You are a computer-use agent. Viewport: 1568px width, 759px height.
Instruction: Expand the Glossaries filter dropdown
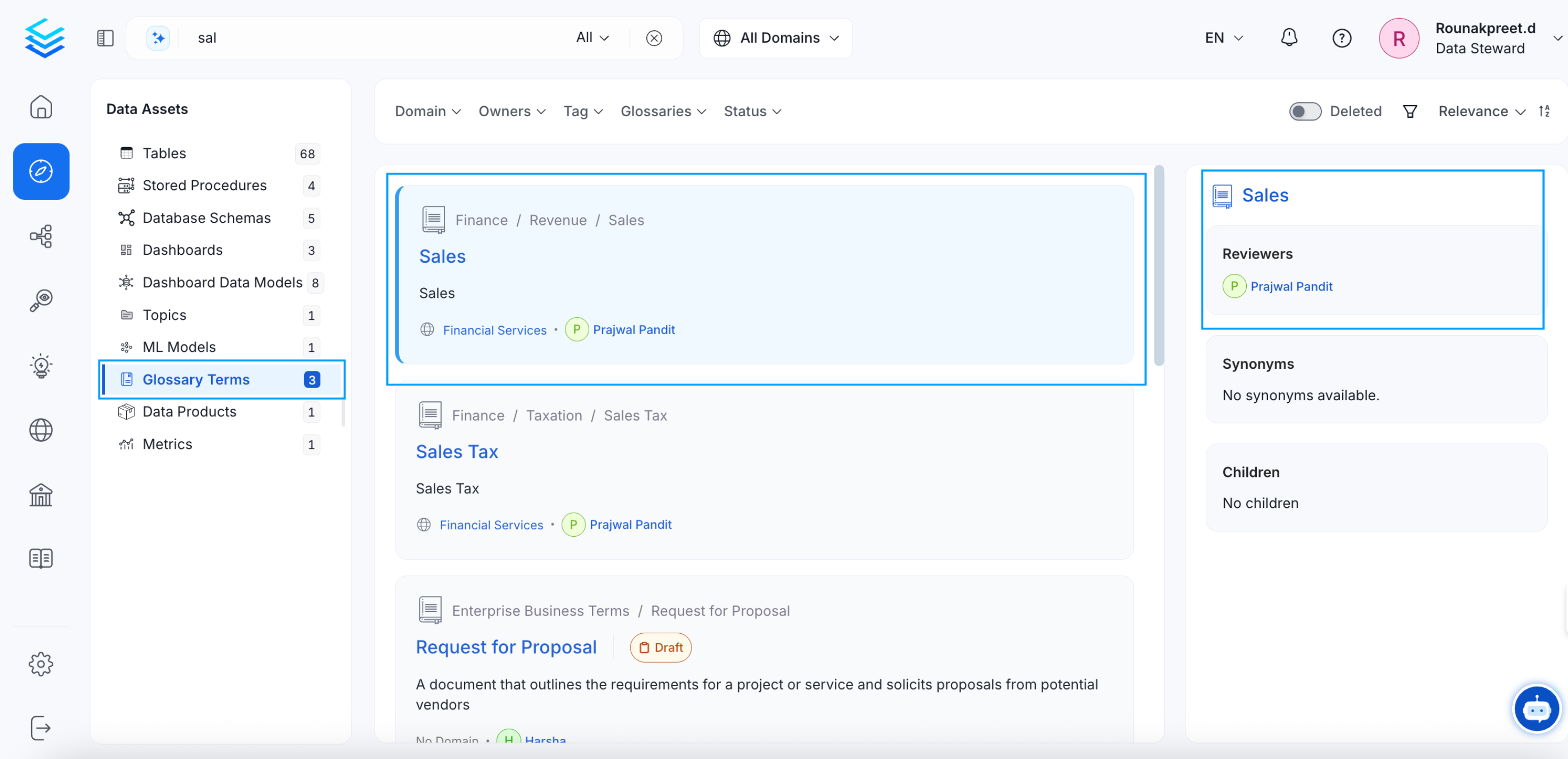pos(662,111)
